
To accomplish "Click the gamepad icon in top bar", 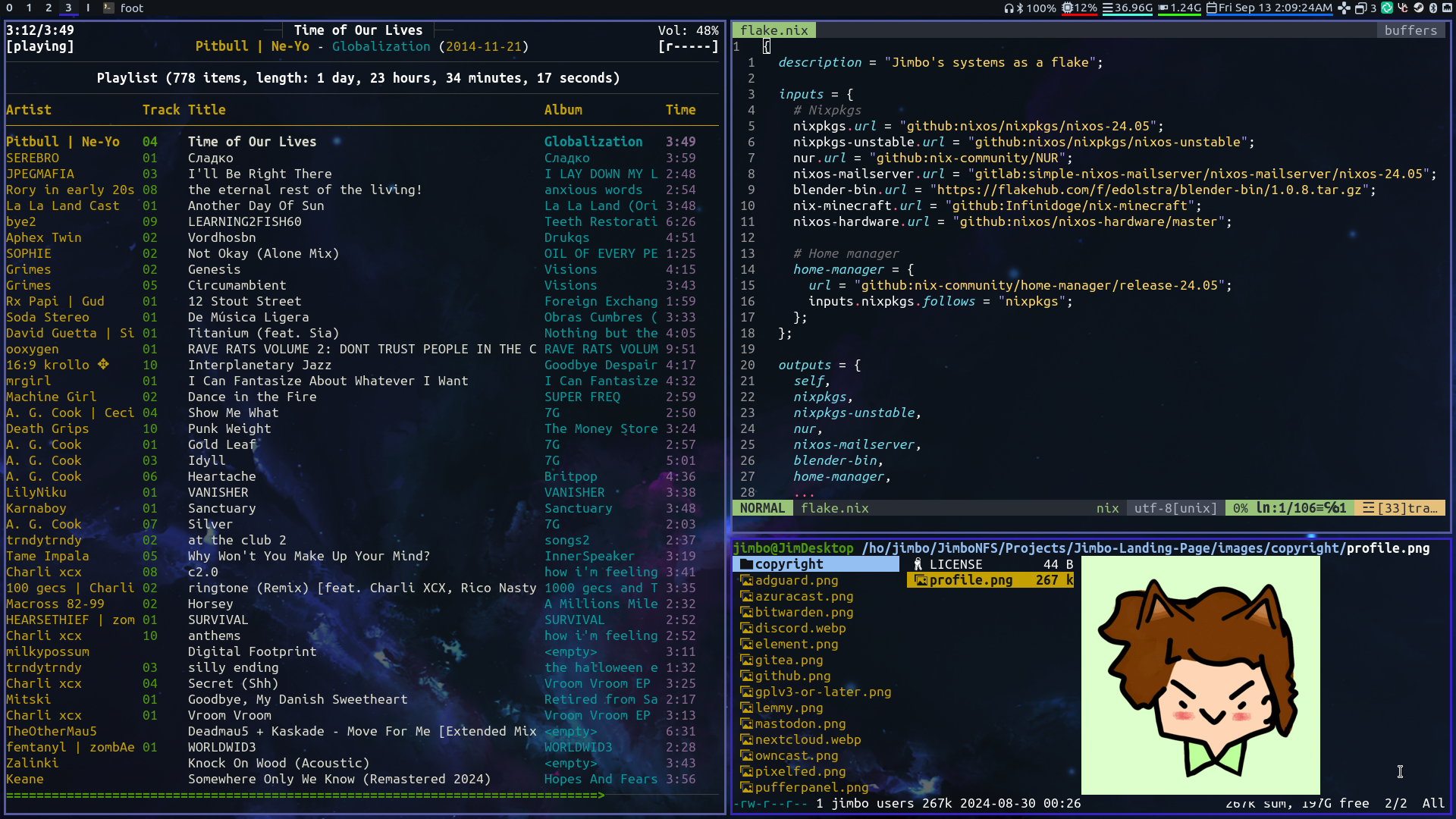I will click(1344, 8).
